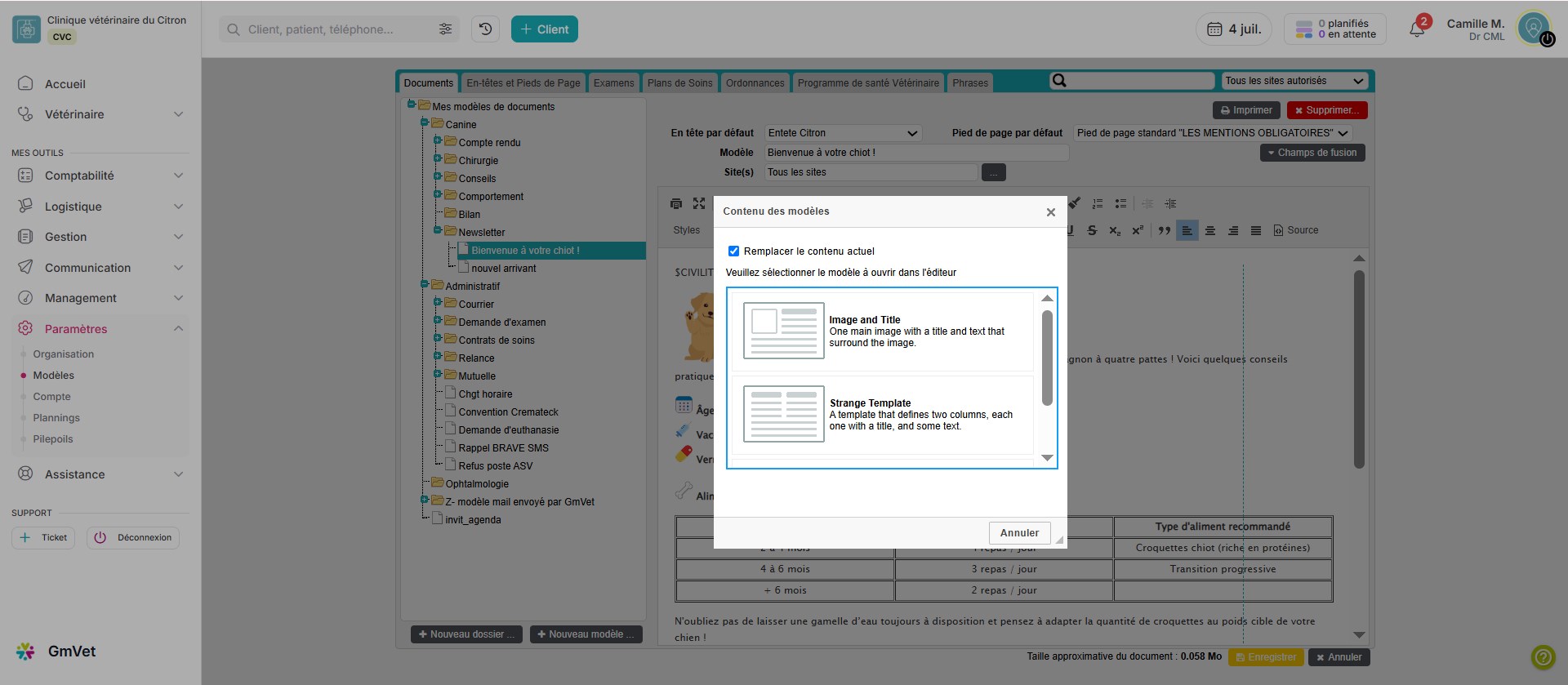Close the Contenu des modèles dialog
This screenshot has width=1568, height=685.
click(x=1051, y=212)
